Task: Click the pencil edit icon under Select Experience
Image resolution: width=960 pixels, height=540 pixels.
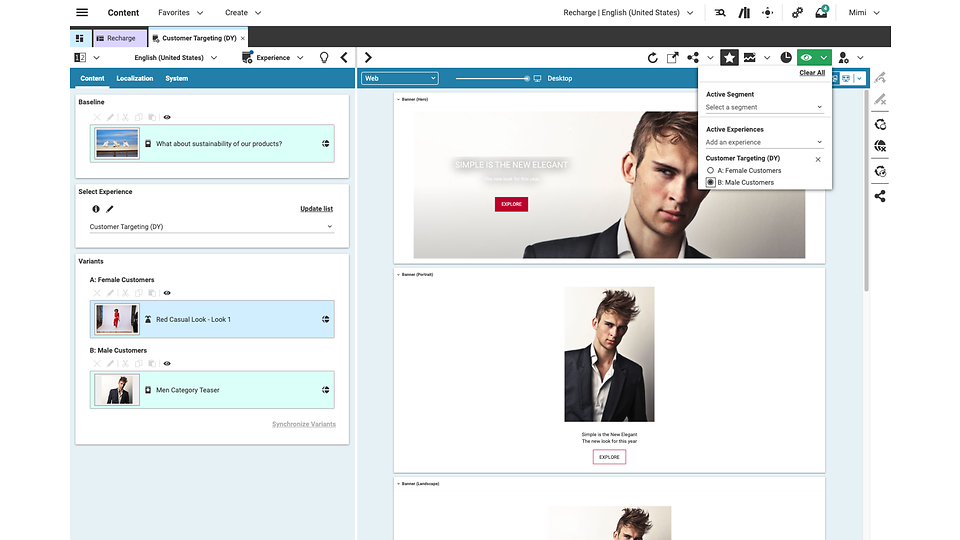Action: tap(110, 209)
